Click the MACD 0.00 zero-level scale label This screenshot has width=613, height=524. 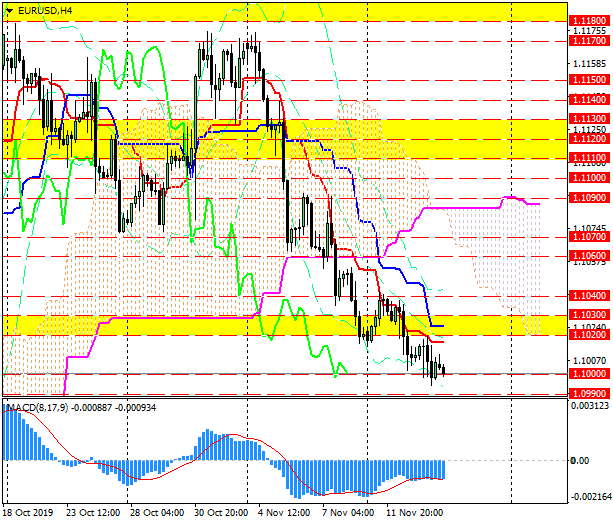tap(578, 460)
